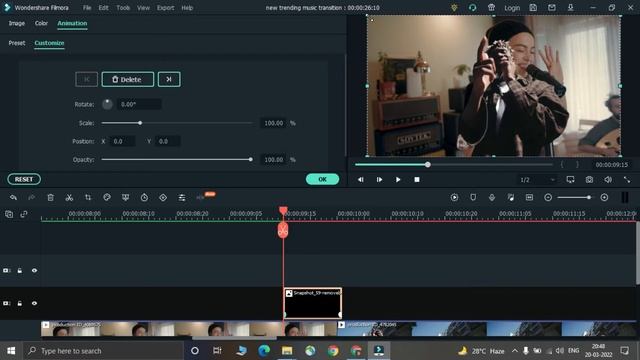Open the Help menu
This screenshot has width=640, height=360.
(x=187, y=8)
